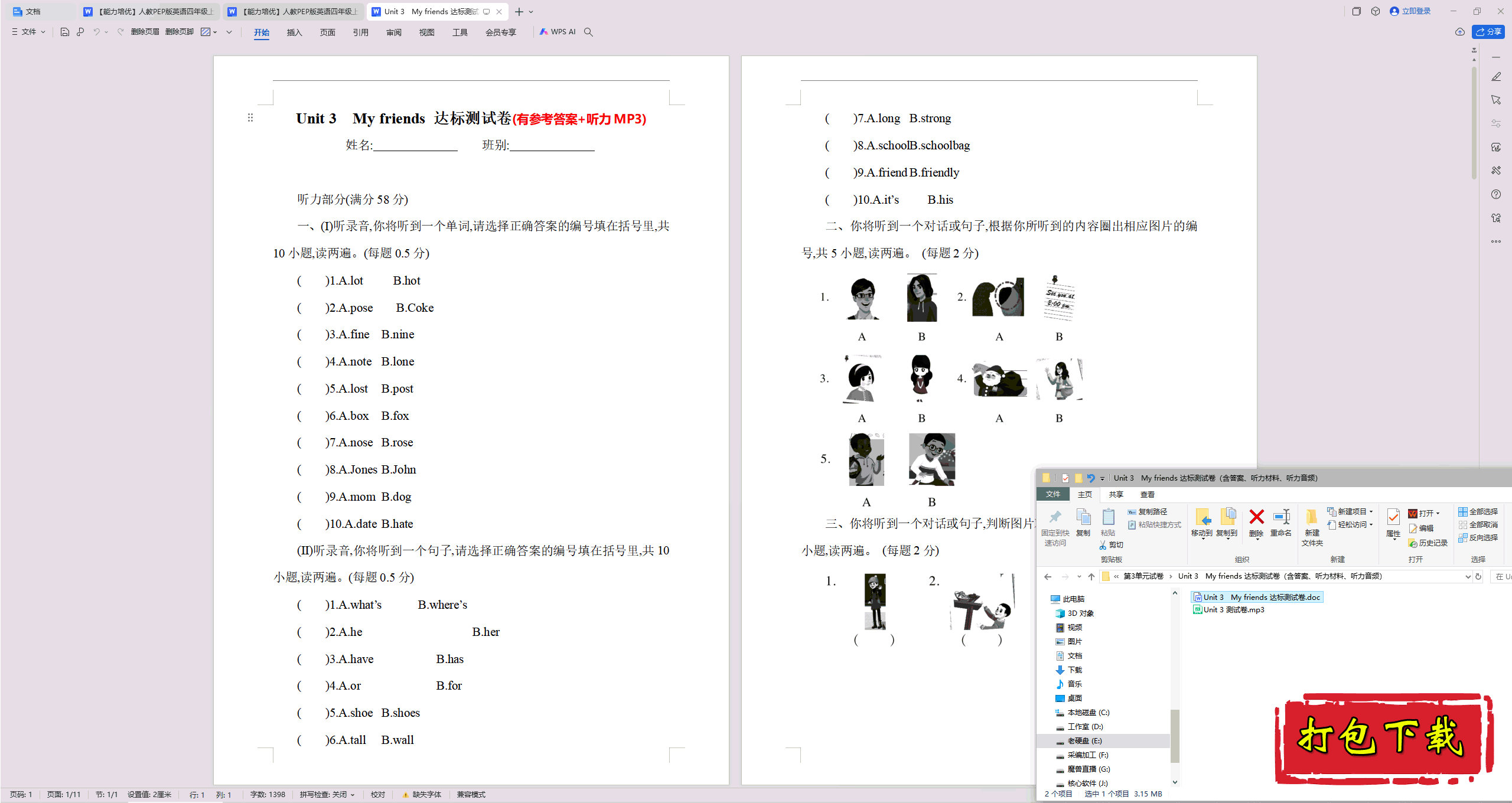Select the My friends 达标测试卷.doc file
Image resolution: width=1512 pixels, height=803 pixels.
1257,597
